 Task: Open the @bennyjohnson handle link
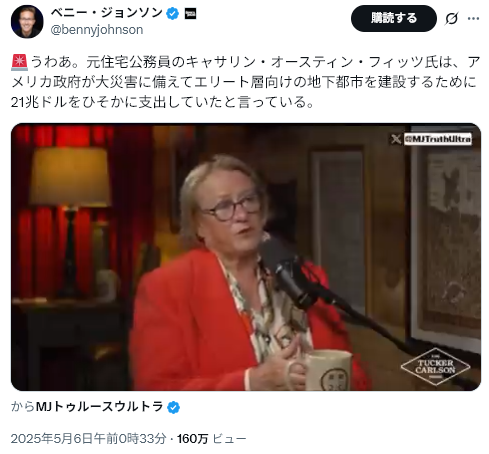tap(97, 30)
